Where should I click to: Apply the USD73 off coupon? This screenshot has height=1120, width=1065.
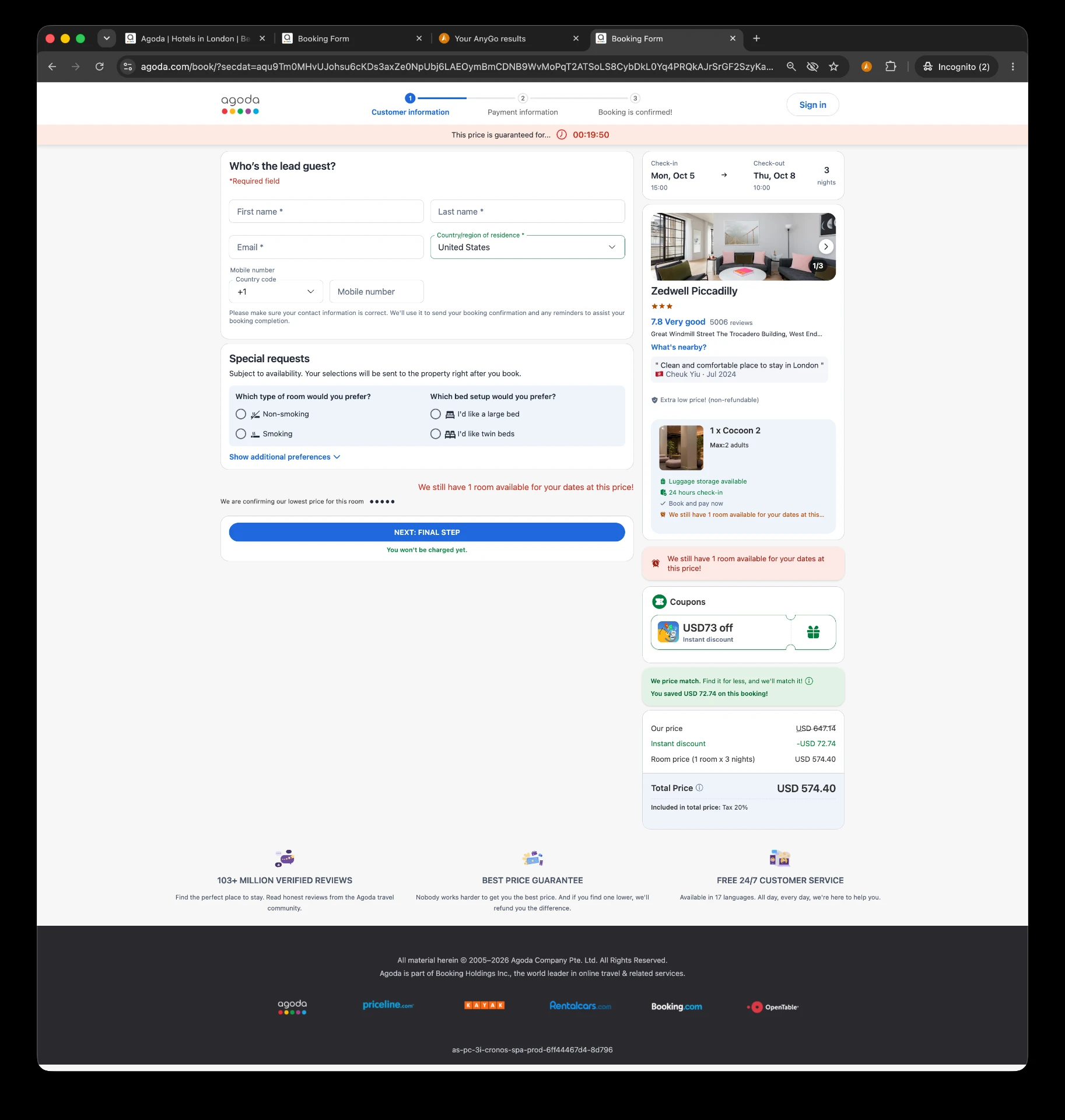click(743, 632)
